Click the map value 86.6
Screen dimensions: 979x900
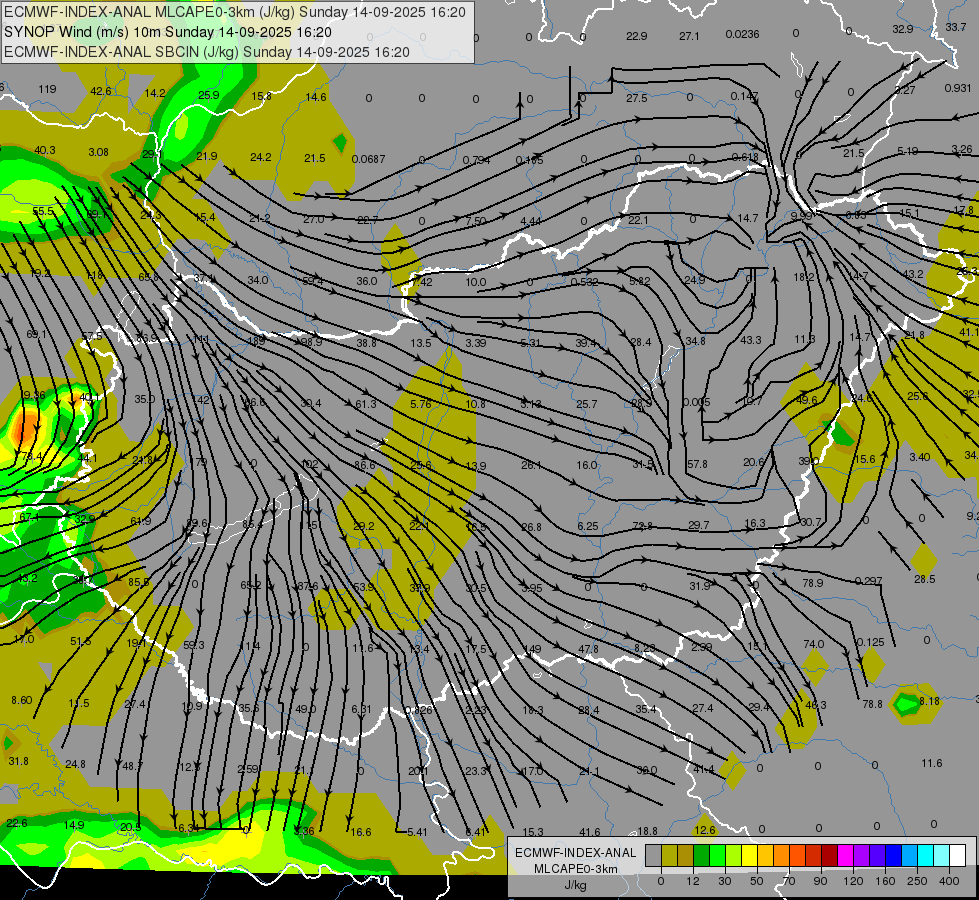pyautogui.click(x=365, y=465)
